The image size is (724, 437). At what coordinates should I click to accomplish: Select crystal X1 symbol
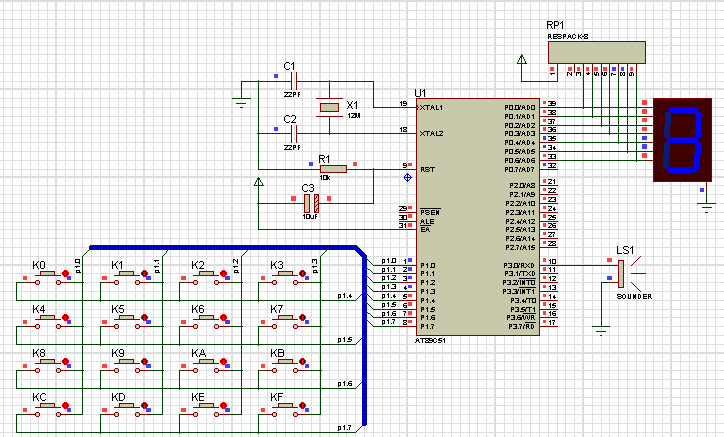click(329, 108)
